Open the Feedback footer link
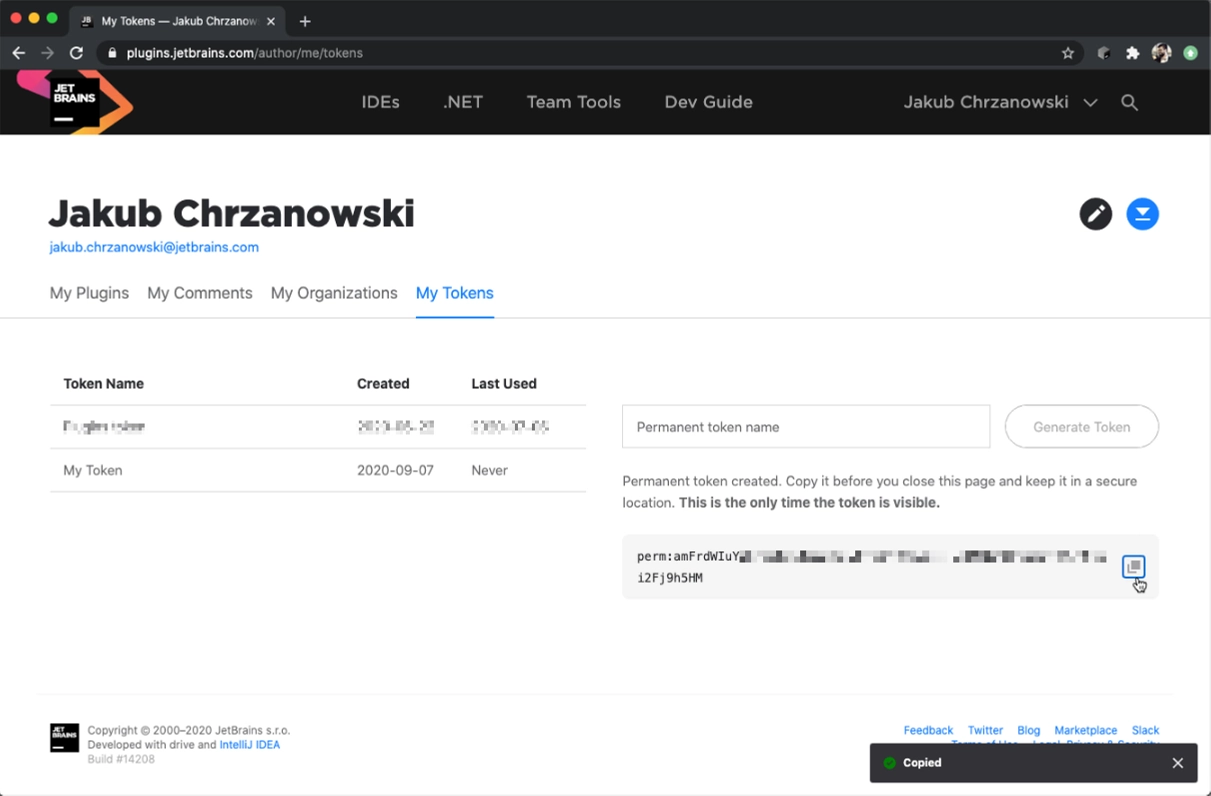Image resolution: width=1211 pixels, height=796 pixels. 928,731
